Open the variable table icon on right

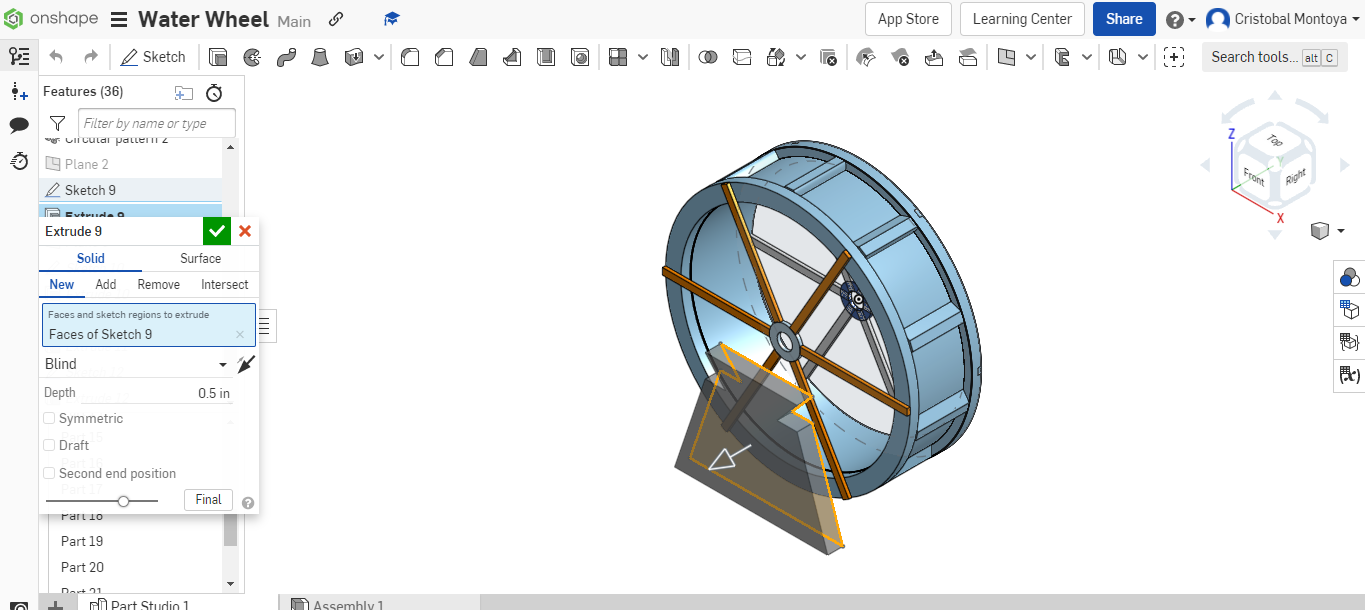pyautogui.click(x=1349, y=375)
